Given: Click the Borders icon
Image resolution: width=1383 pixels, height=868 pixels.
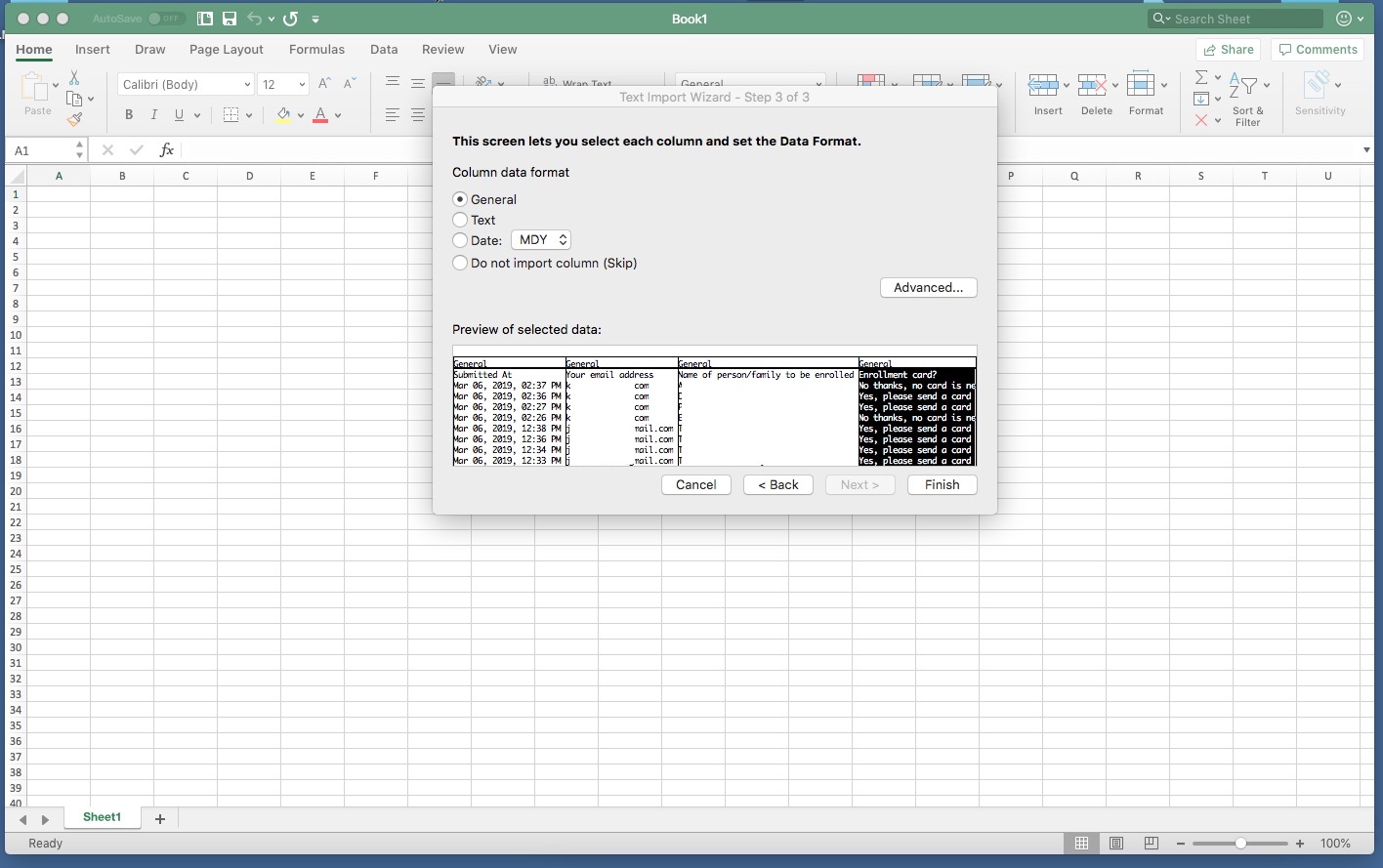Looking at the screenshot, I should click(x=230, y=115).
